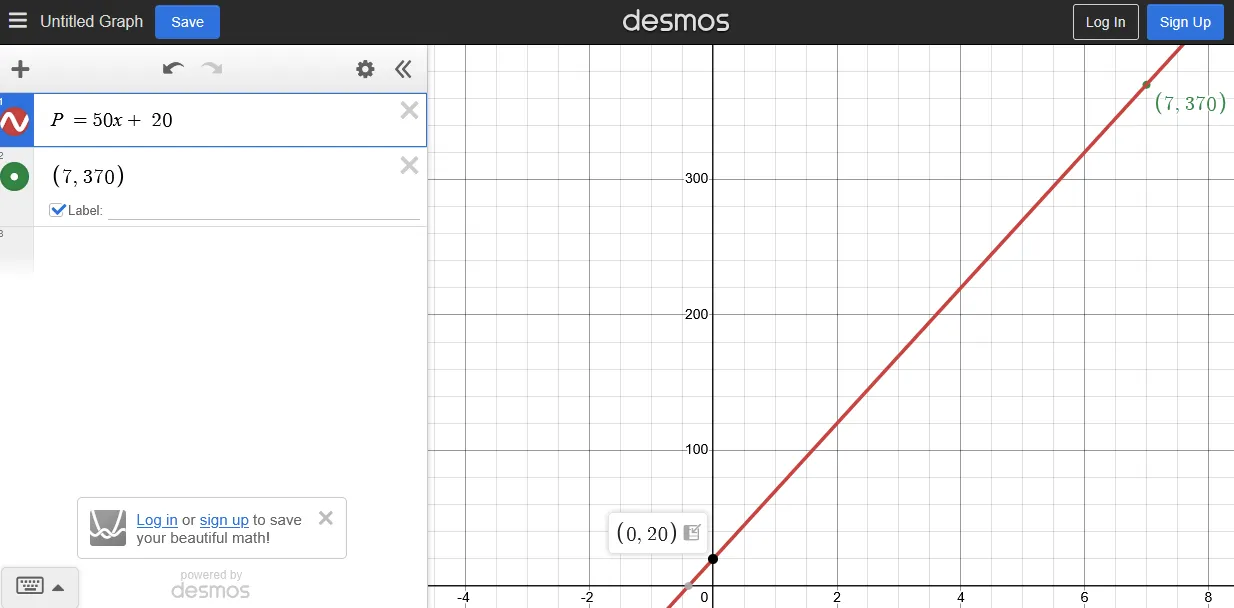Click the Label text input field
The height and width of the screenshot is (608, 1234).
click(x=264, y=210)
